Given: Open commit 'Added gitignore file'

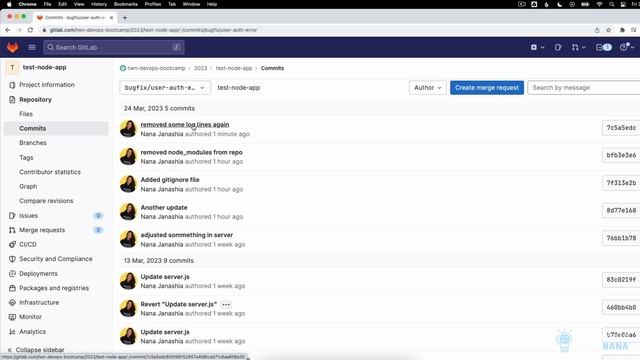Looking at the screenshot, I should click(170, 180).
